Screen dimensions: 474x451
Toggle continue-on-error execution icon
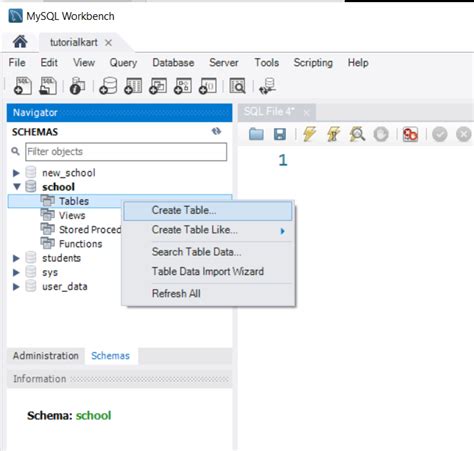pos(410,135)
